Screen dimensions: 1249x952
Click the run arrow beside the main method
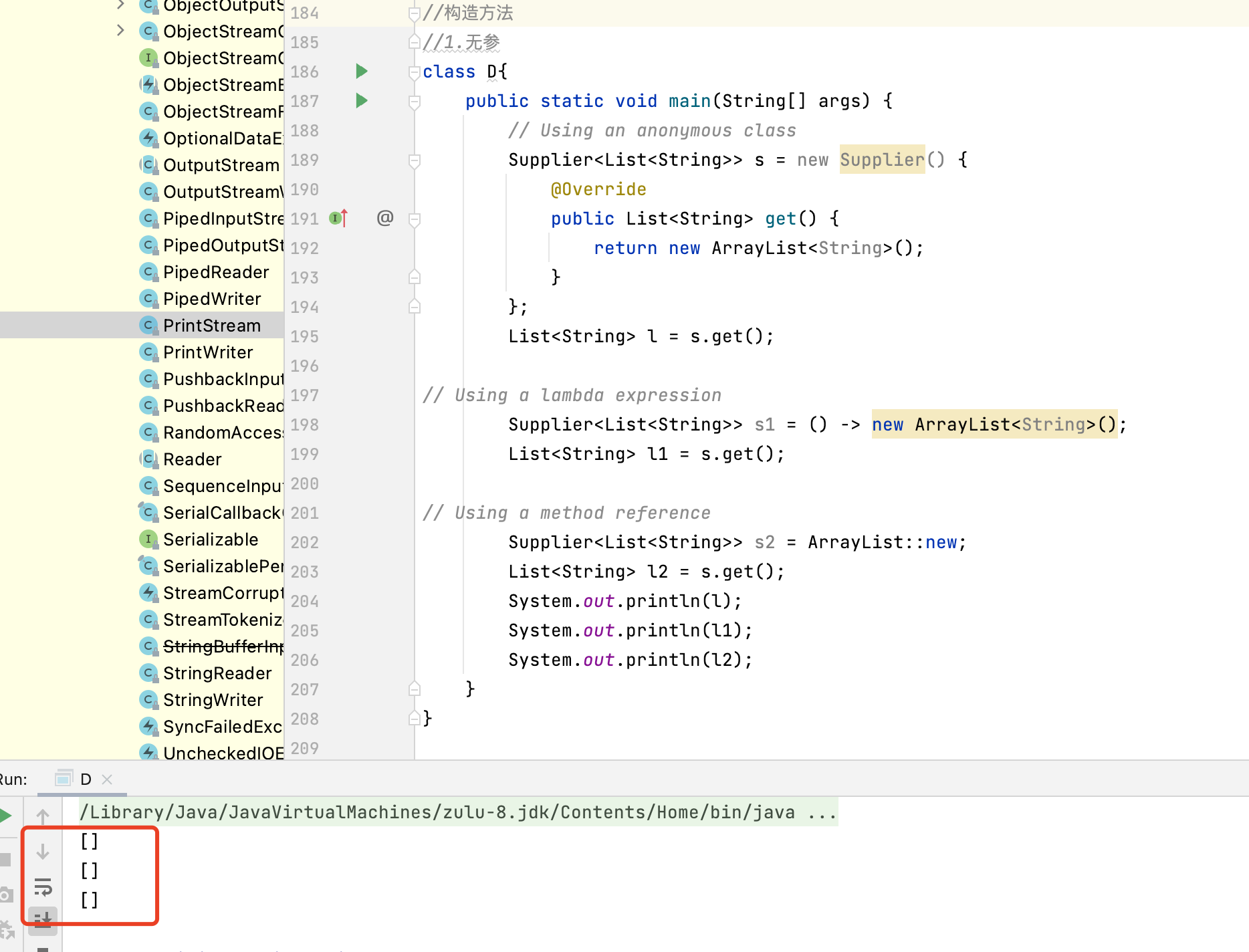[x=362, y=101]
